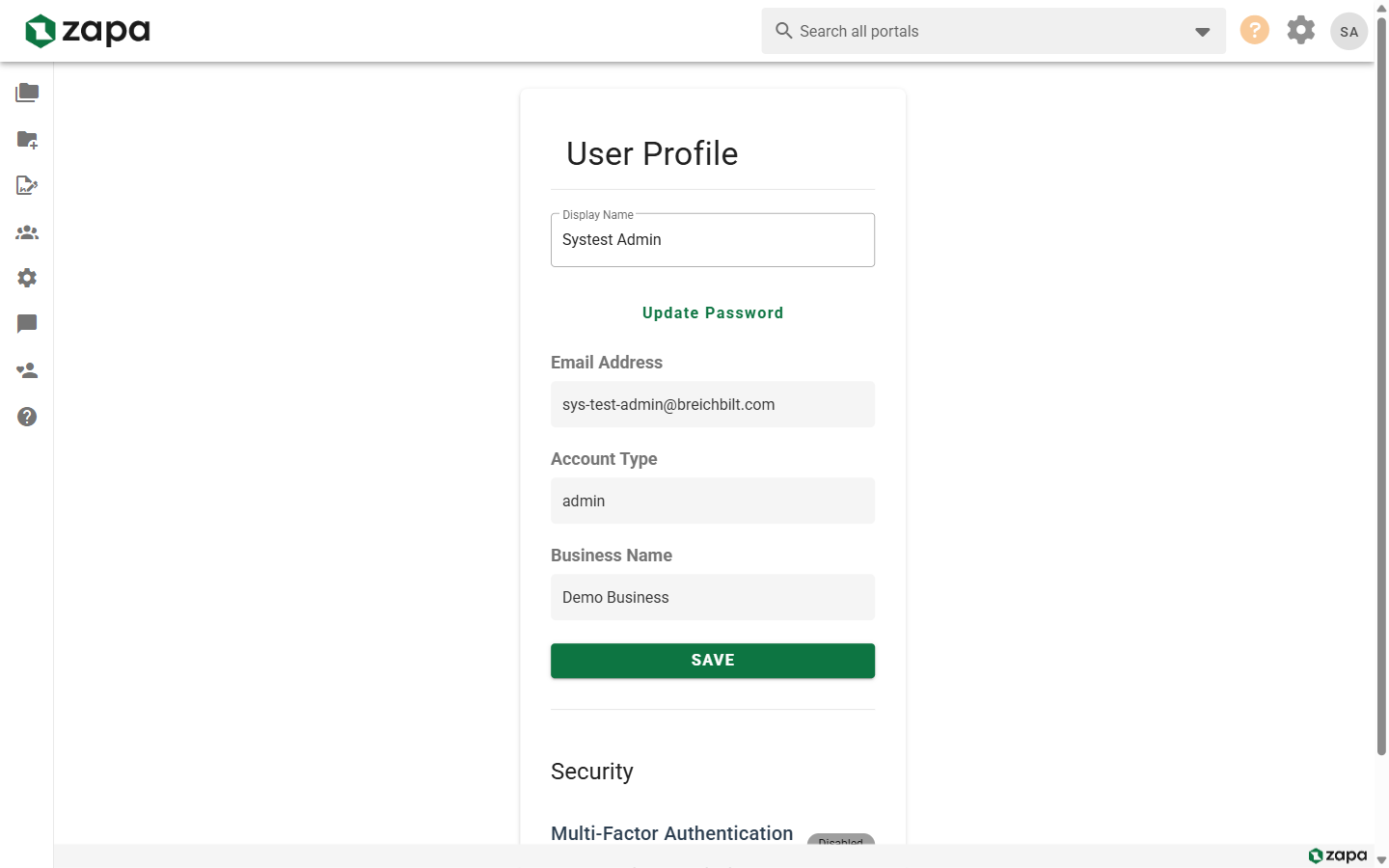1389x868 pixels.
Task: Click the footer Zapa logo
Action: pyautogui.click(x=1338, y=855)
